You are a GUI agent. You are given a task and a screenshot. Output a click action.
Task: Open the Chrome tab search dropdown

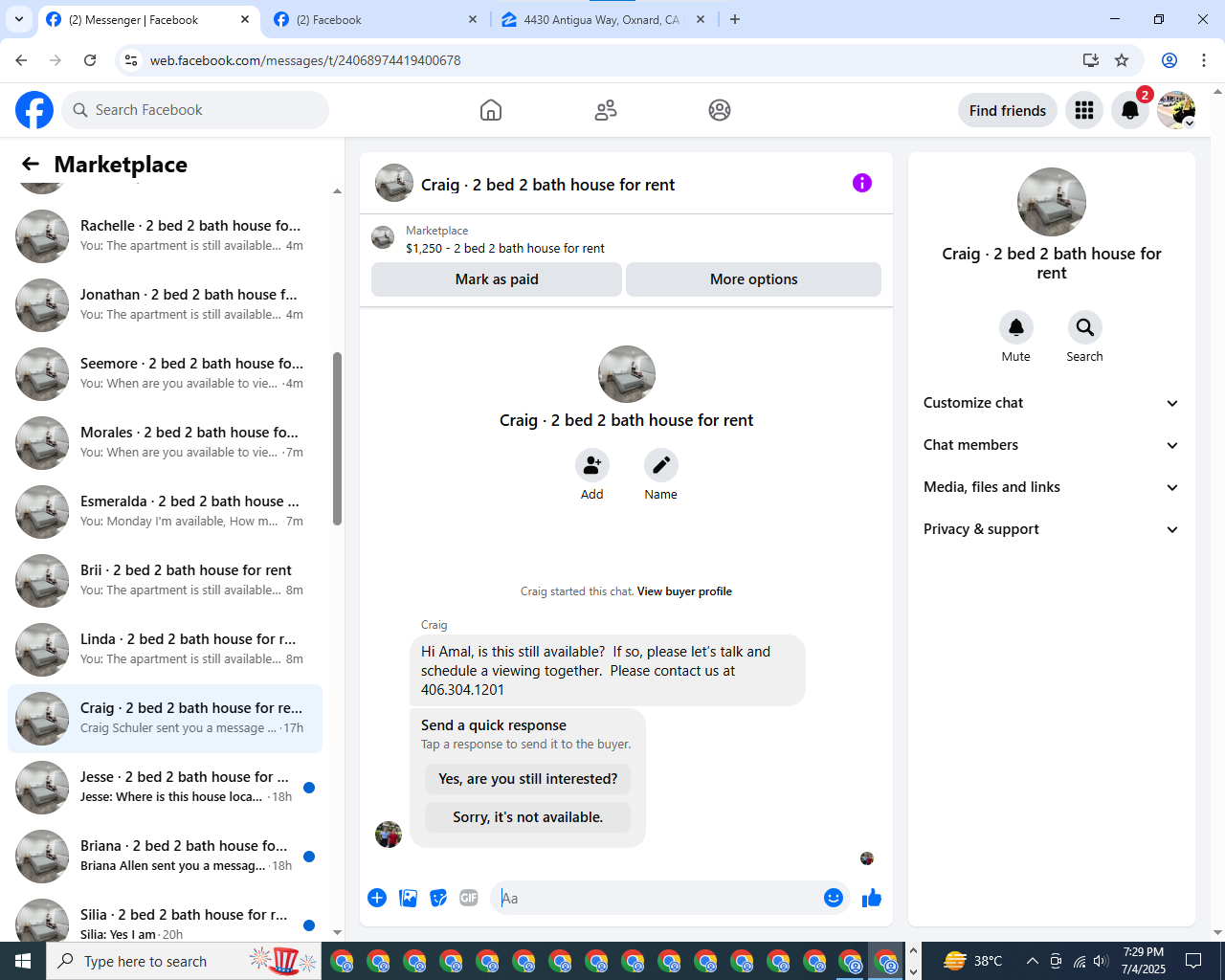pos(19,19)
